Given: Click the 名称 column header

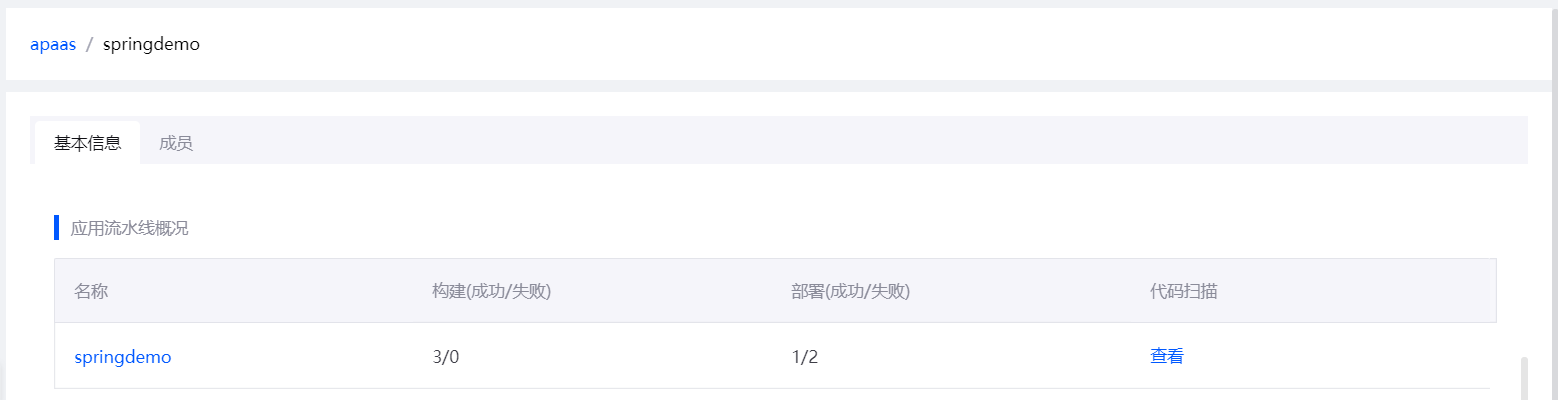Looking at the screenshot, I should point(91,291).
